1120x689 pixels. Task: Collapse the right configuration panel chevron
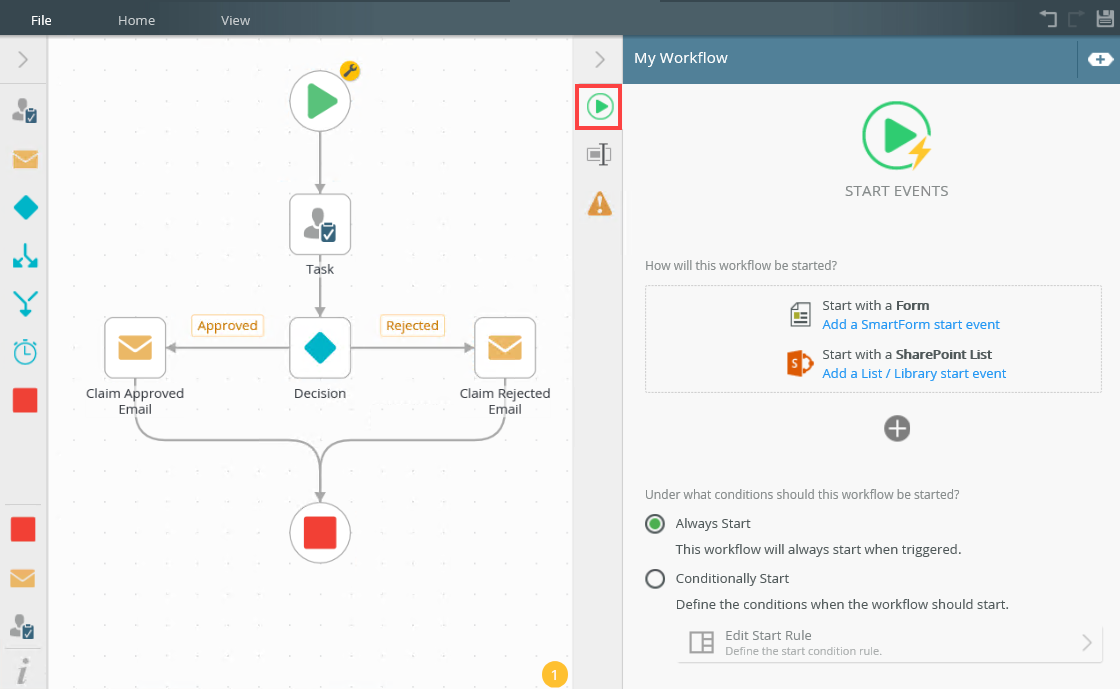599,60
